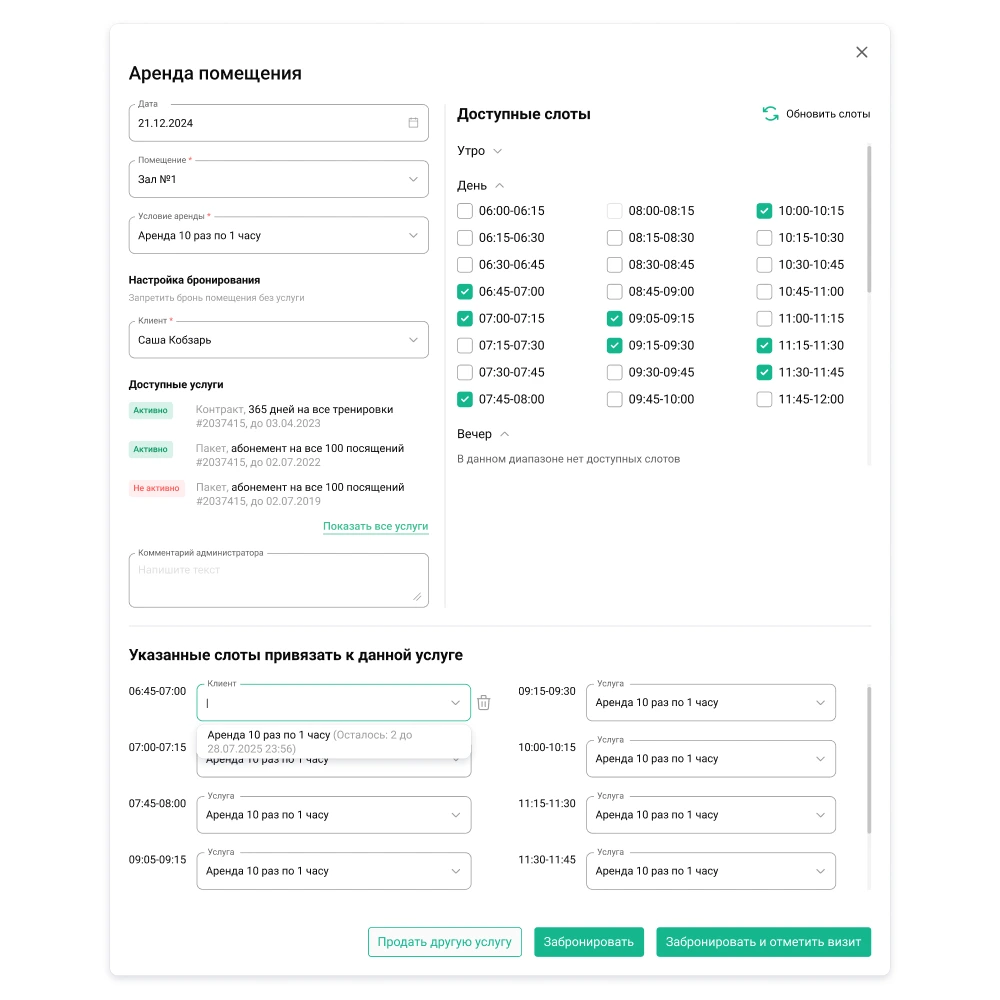Click the available slots scrollbar
Image resolution: width=1000 pixels, height=1000 pixels.
click(x=869, y=219)
